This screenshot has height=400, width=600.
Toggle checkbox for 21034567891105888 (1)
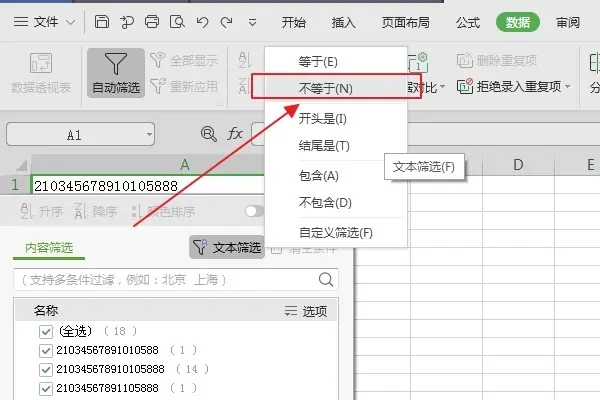pyautogui.click(x=46, y=389)
